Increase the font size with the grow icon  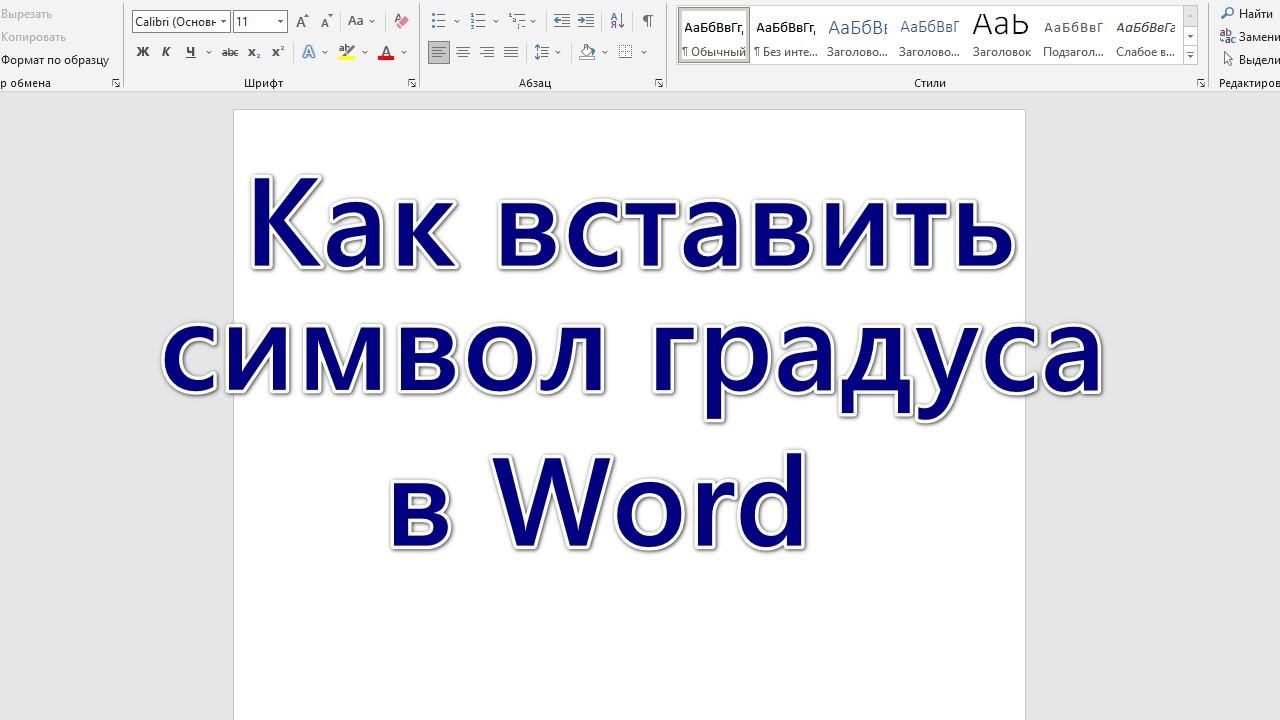302,21
